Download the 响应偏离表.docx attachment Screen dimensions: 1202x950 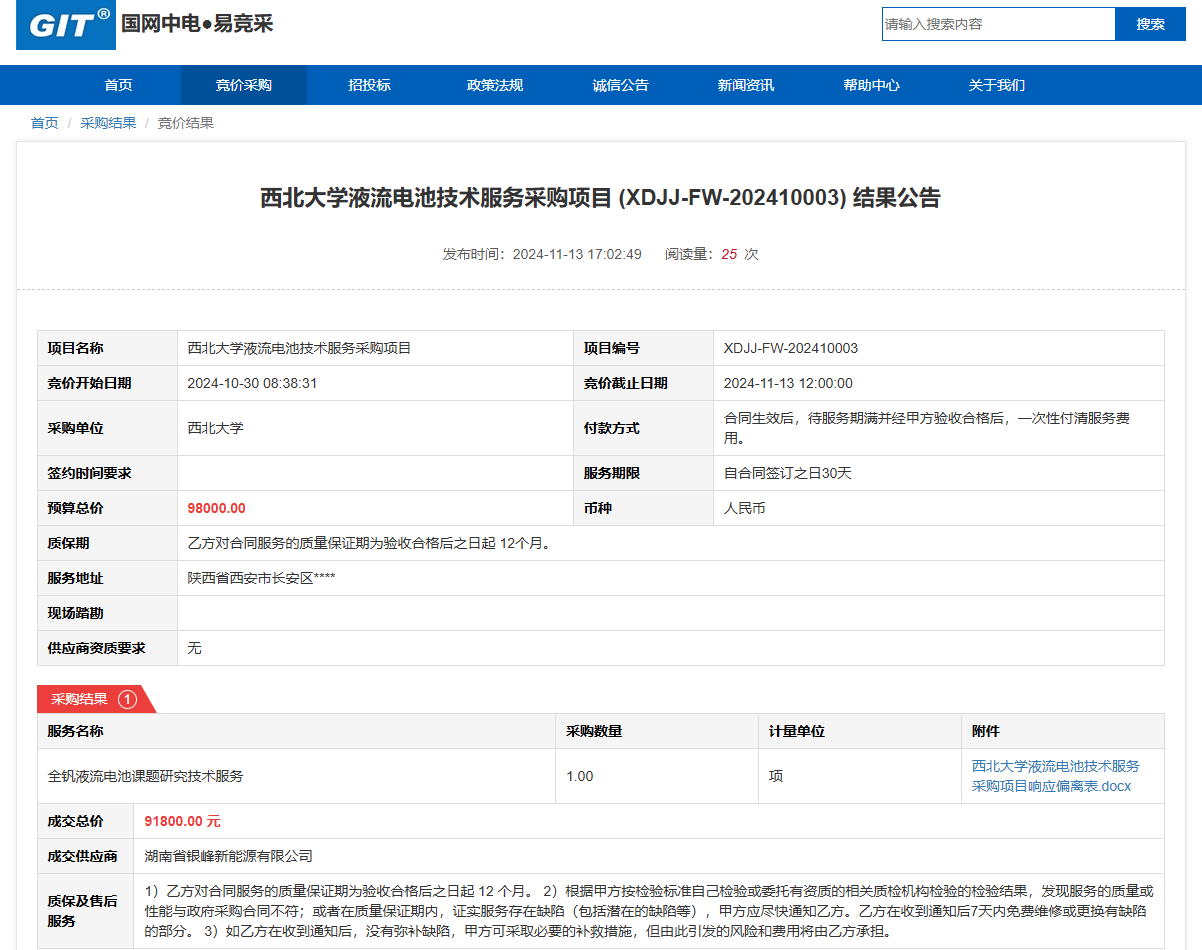point(1054,776)
